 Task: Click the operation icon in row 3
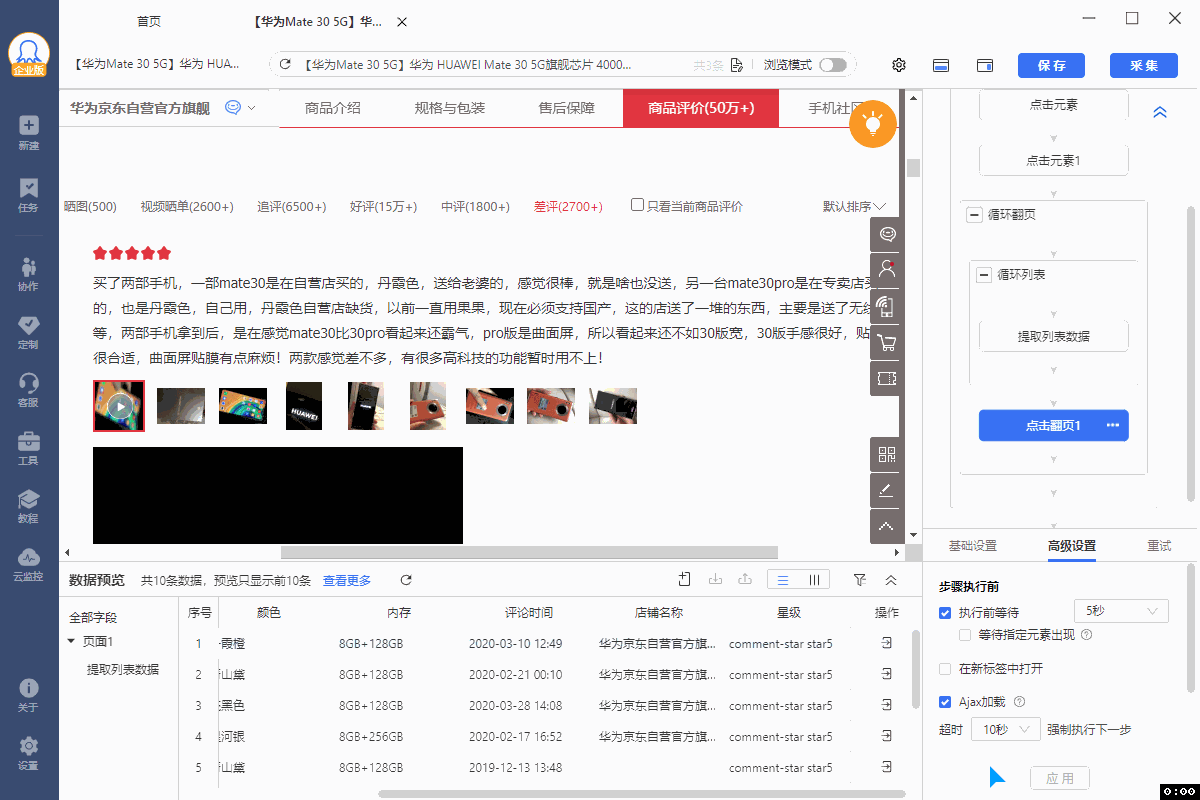tap(886, 705)
